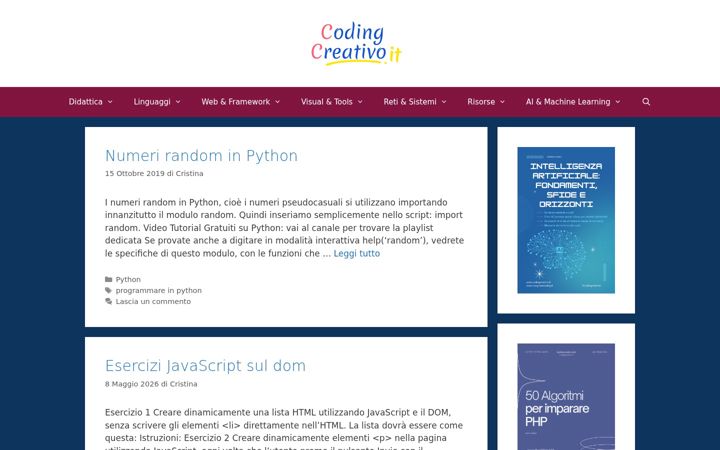720x450 pixels.
Task: Expand the Risorse dropdown arrow
Action: pos(502,102)
